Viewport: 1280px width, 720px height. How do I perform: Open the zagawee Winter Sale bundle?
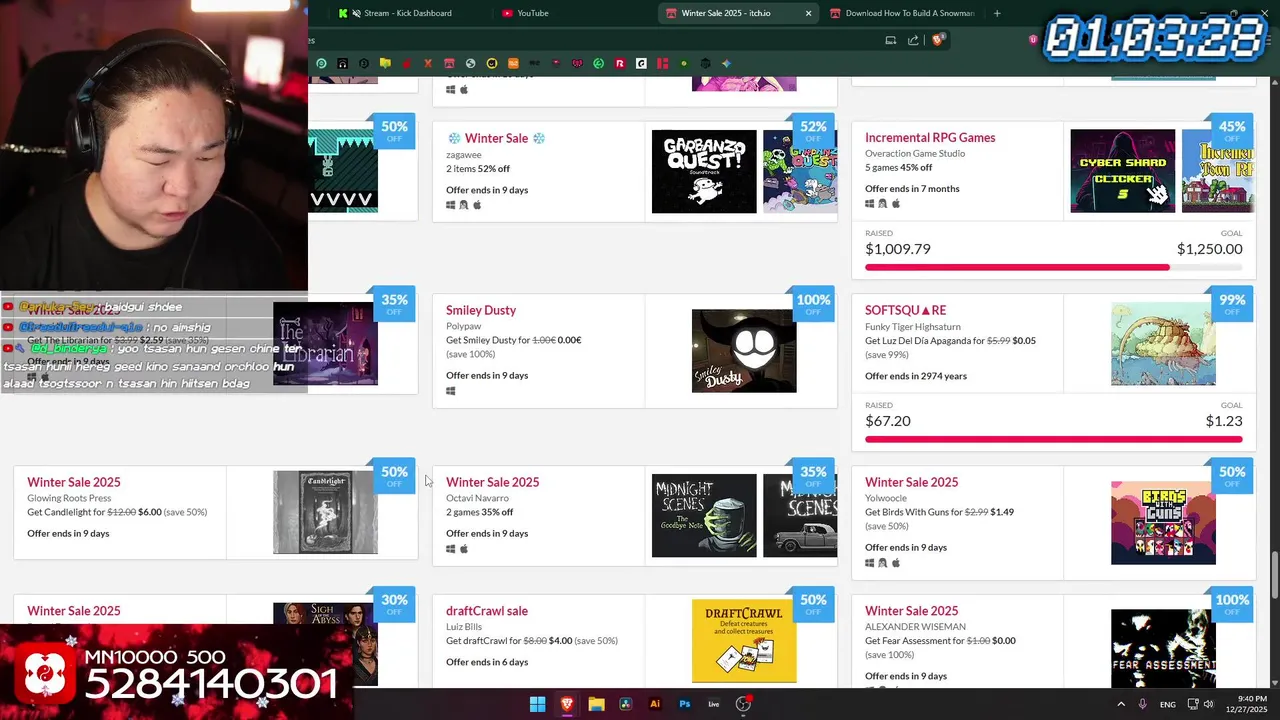point(496,138)
